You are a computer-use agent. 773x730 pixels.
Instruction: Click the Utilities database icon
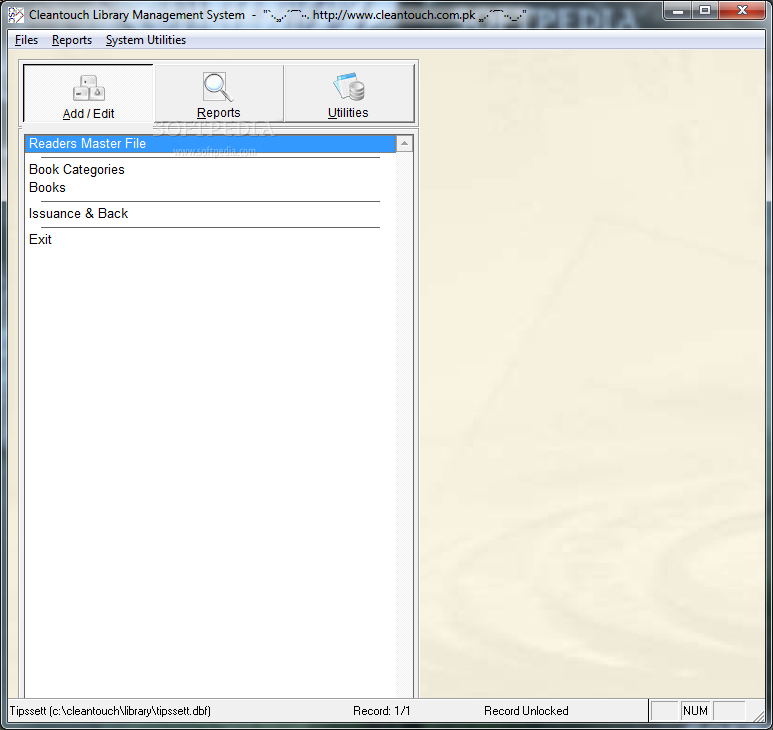click(349, 86)
